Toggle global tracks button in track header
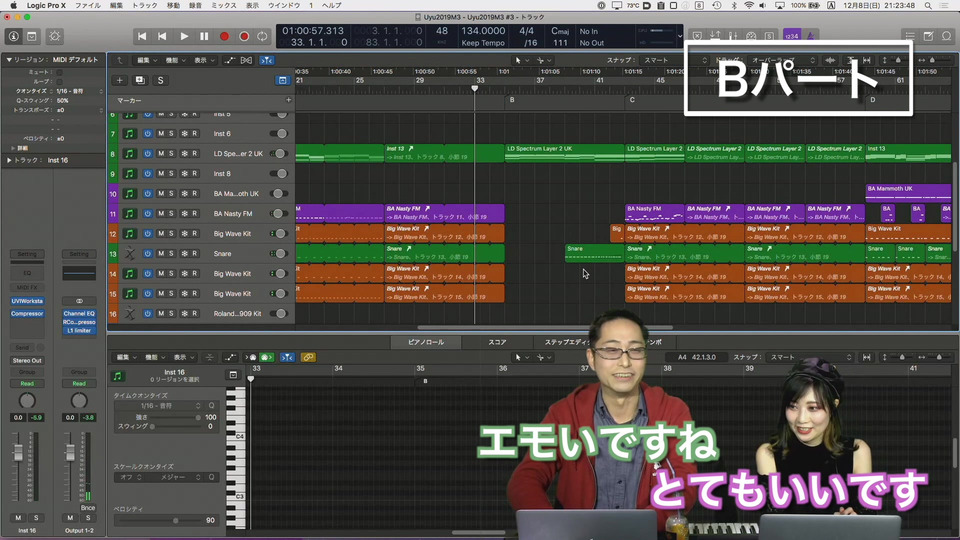 click(282, 80)
